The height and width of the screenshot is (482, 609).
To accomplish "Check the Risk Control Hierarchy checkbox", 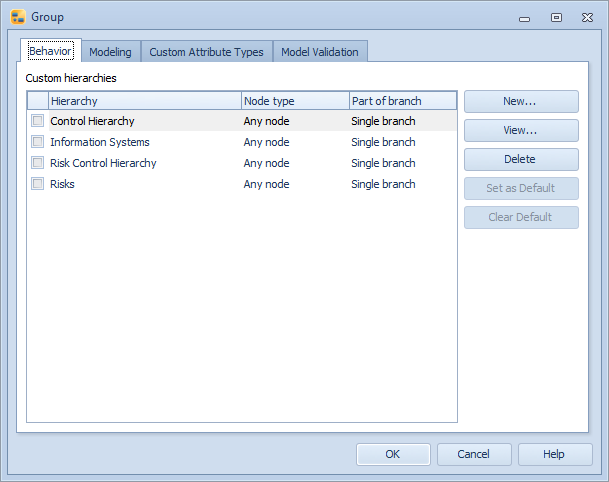I will (x=37, y=163).
